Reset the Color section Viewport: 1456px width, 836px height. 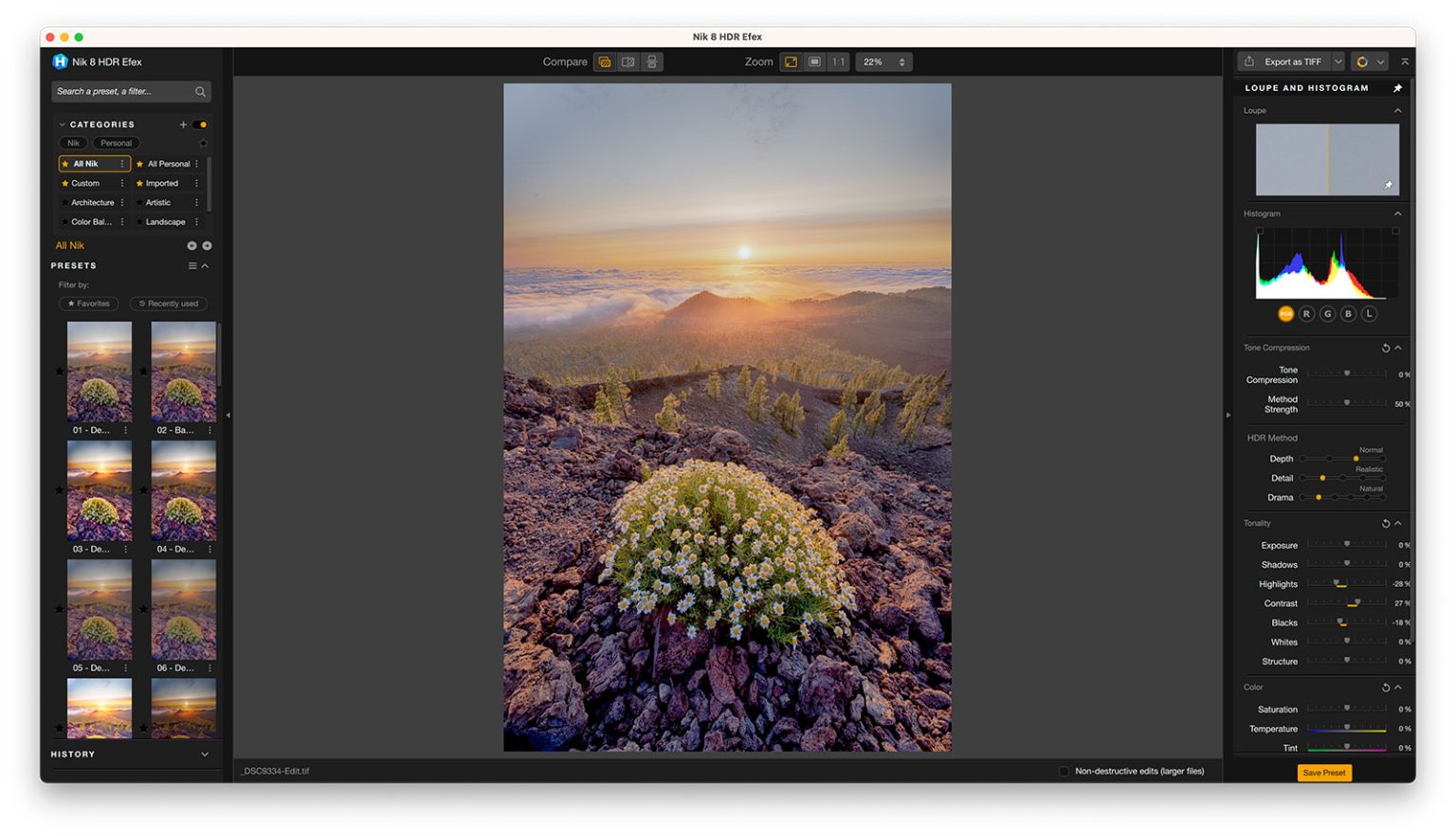(x=1385, y=687)
